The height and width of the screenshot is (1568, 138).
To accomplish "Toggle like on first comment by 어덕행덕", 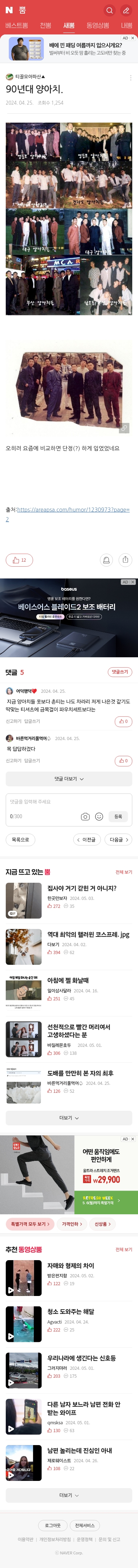I will (123, 721).
